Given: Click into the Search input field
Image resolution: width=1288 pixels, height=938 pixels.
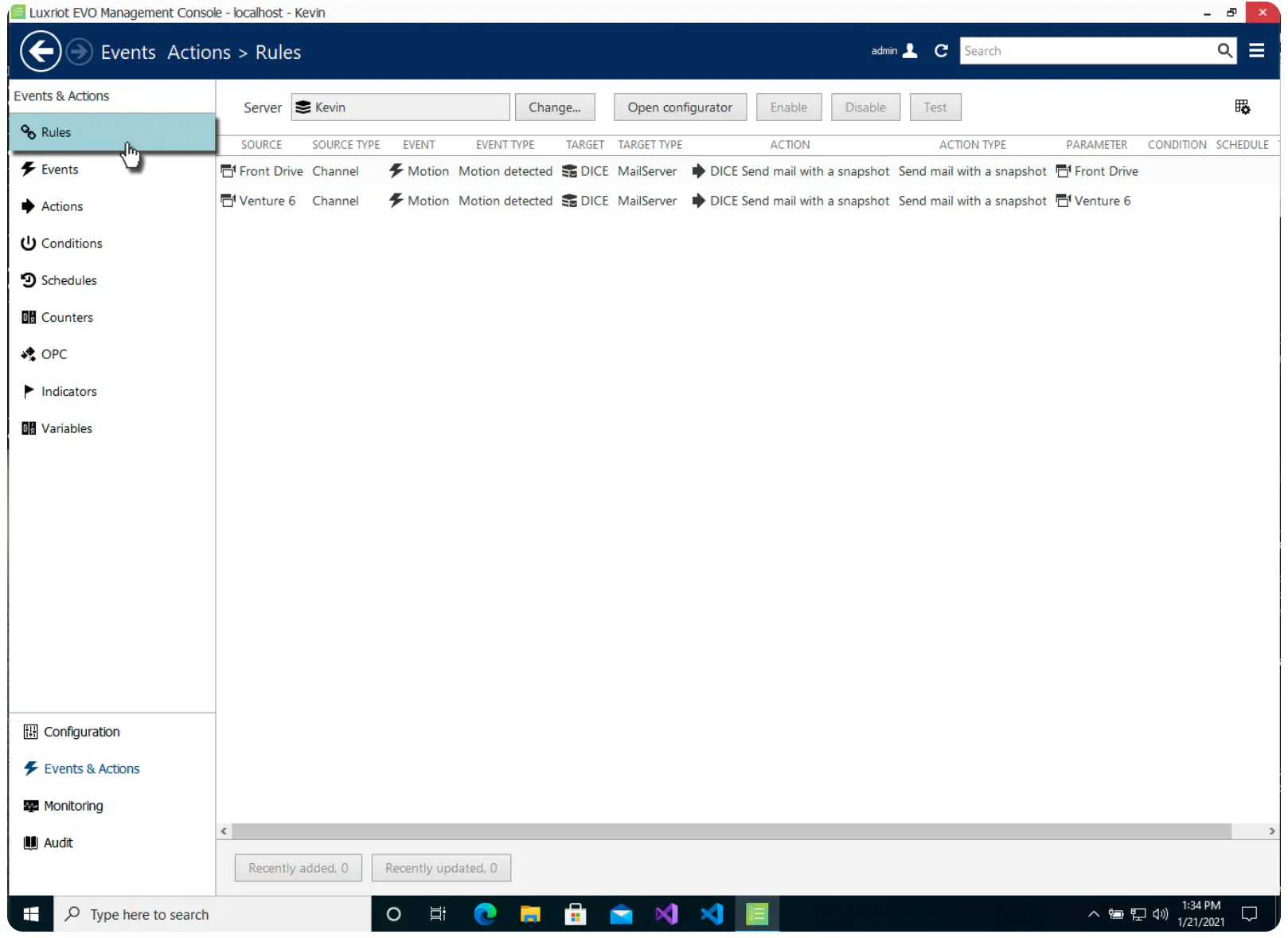Looking at the screenshot, I should point(1087,51).
